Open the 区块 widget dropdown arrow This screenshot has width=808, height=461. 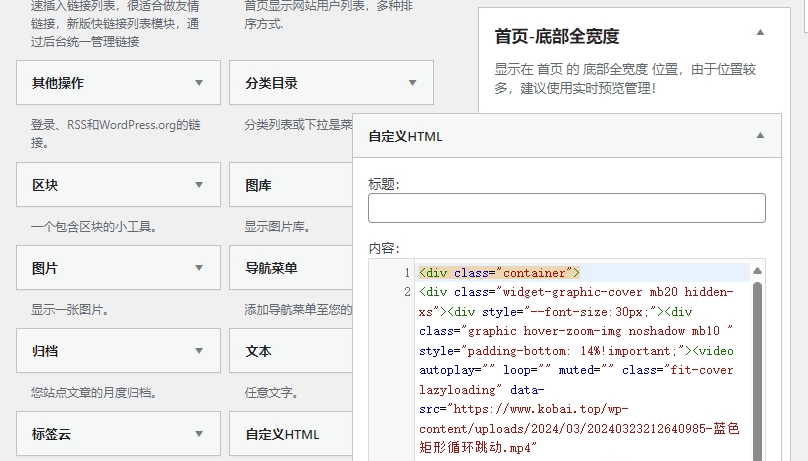[199, 186]
